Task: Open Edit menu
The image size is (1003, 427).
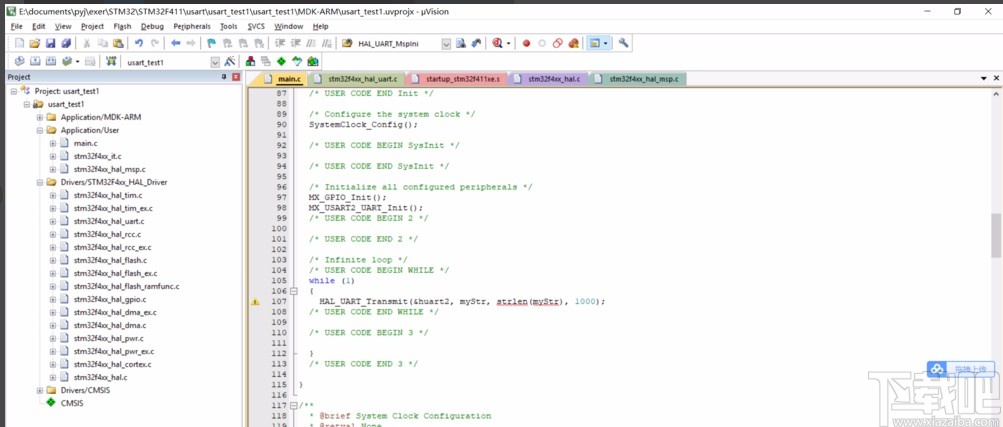Action: point(39,26)
